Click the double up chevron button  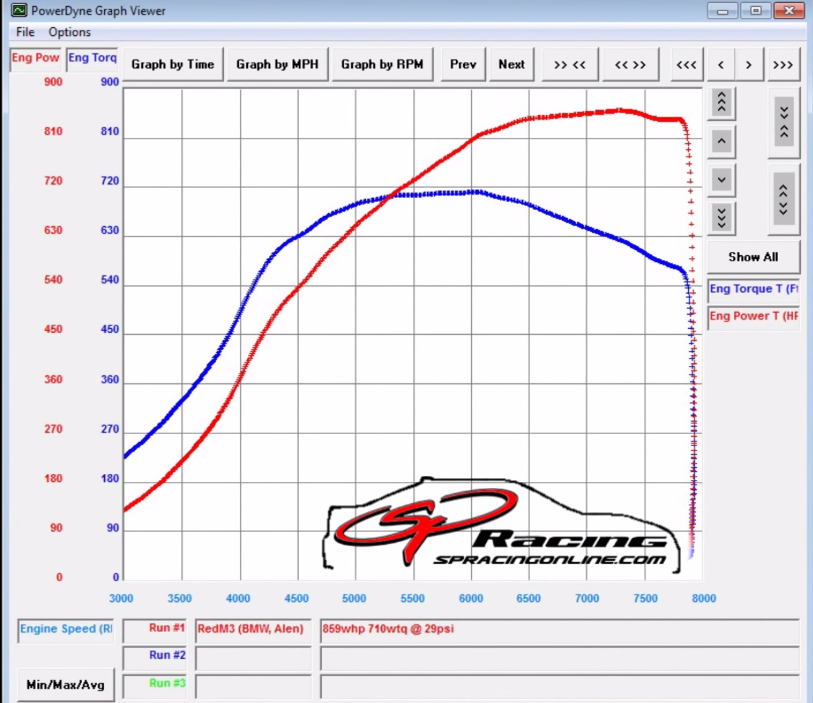click(721, 103)
